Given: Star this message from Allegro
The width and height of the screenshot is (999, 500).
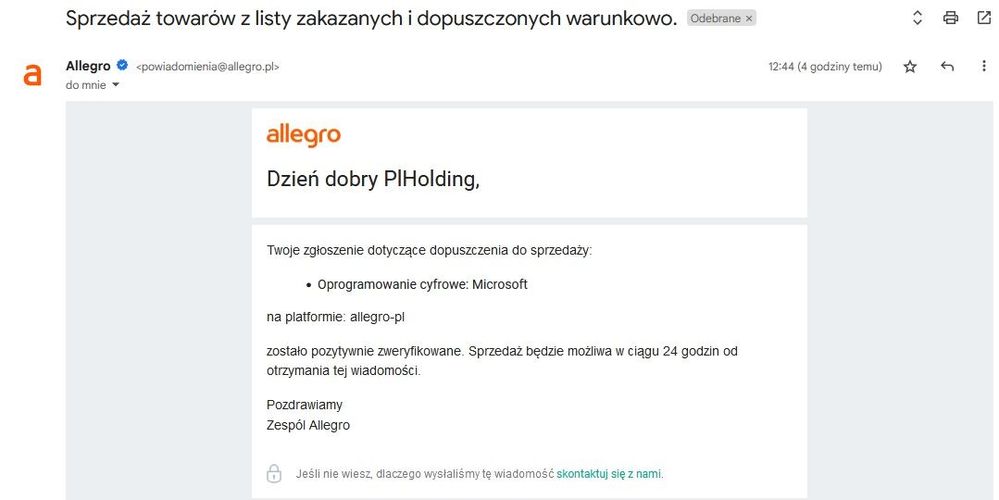Looking at the screenshot, I should click(x=910, y=67).
